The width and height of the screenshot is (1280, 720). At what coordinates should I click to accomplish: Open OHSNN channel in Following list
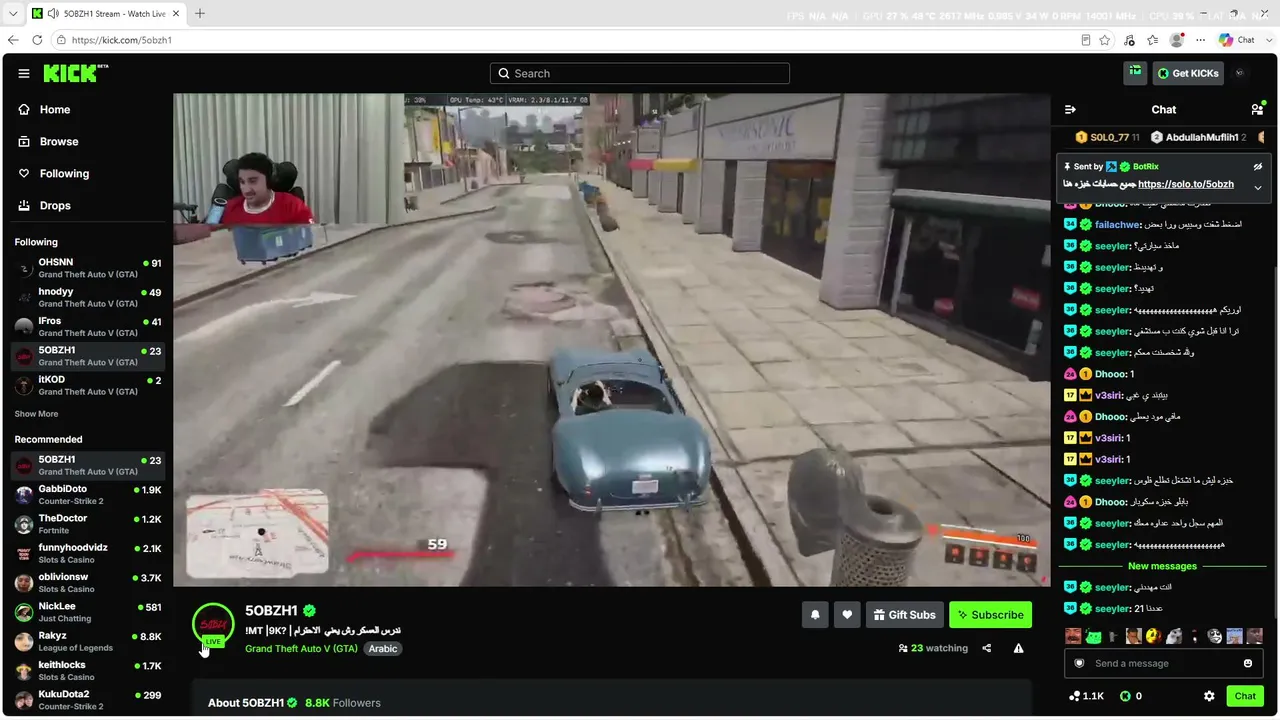point(88,268)
